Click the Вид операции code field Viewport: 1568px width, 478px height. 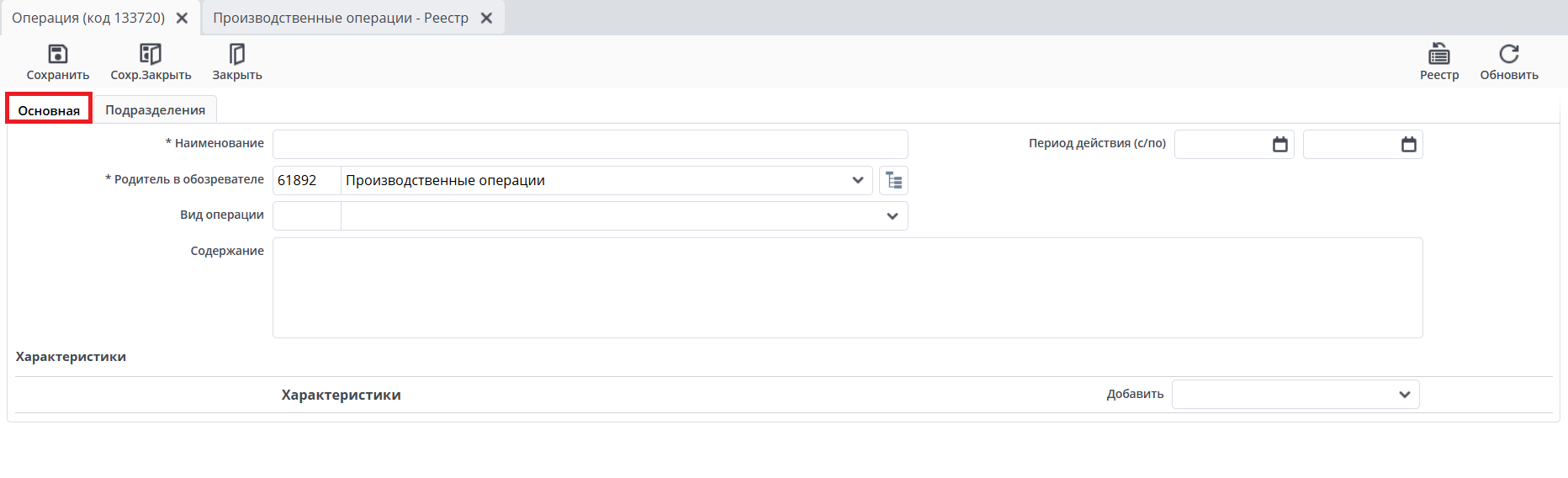tap(306, 216)
